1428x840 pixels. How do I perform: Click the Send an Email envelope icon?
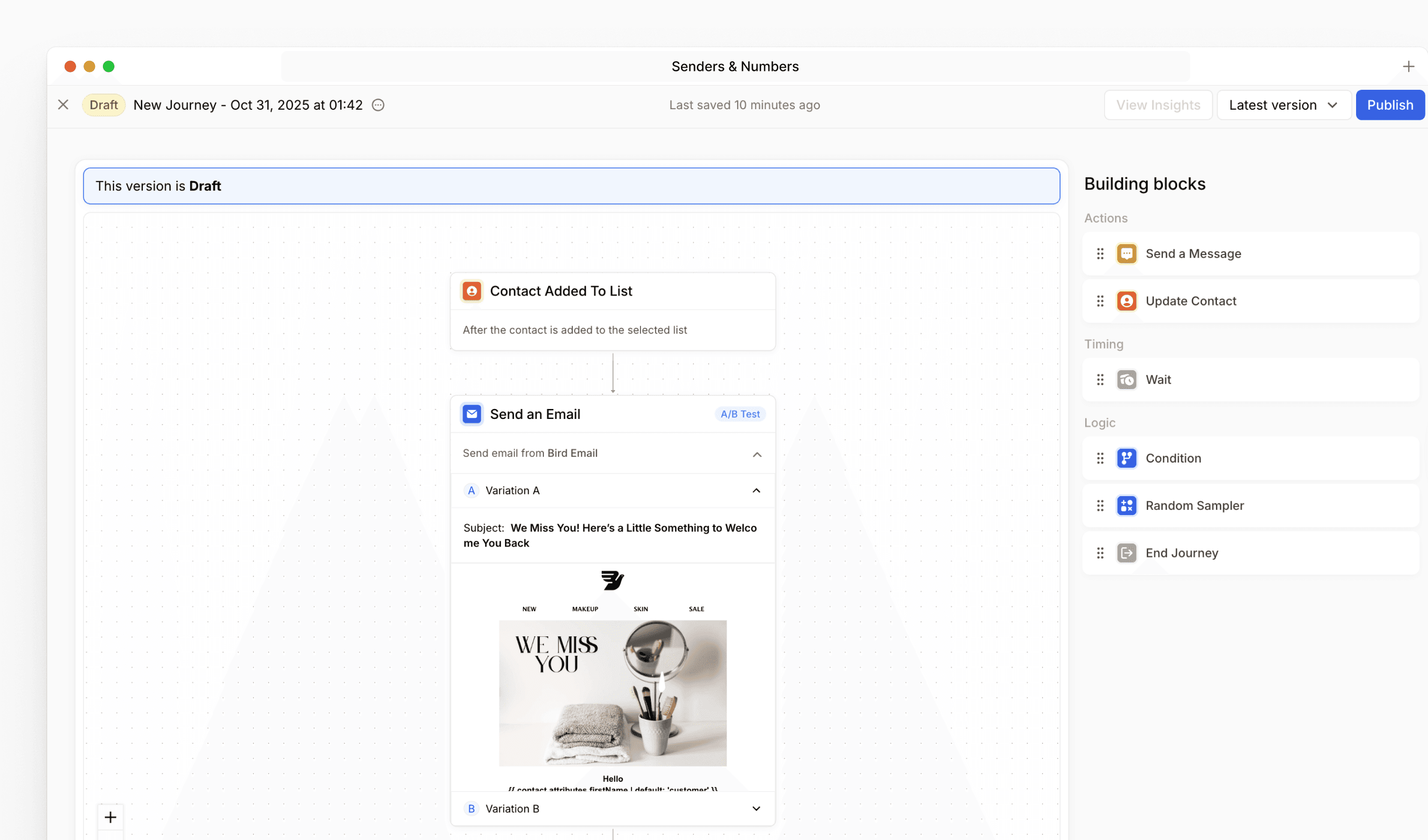tap(471, 414)
